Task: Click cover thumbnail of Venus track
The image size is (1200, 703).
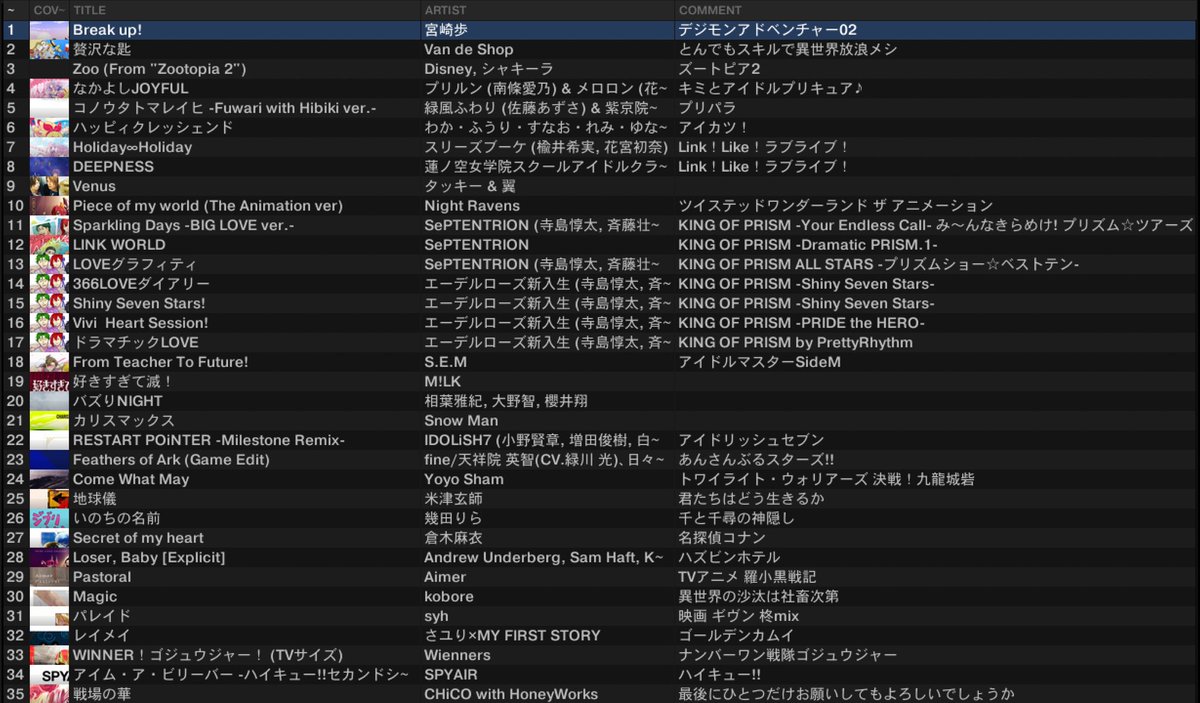Action: (49, 186)
